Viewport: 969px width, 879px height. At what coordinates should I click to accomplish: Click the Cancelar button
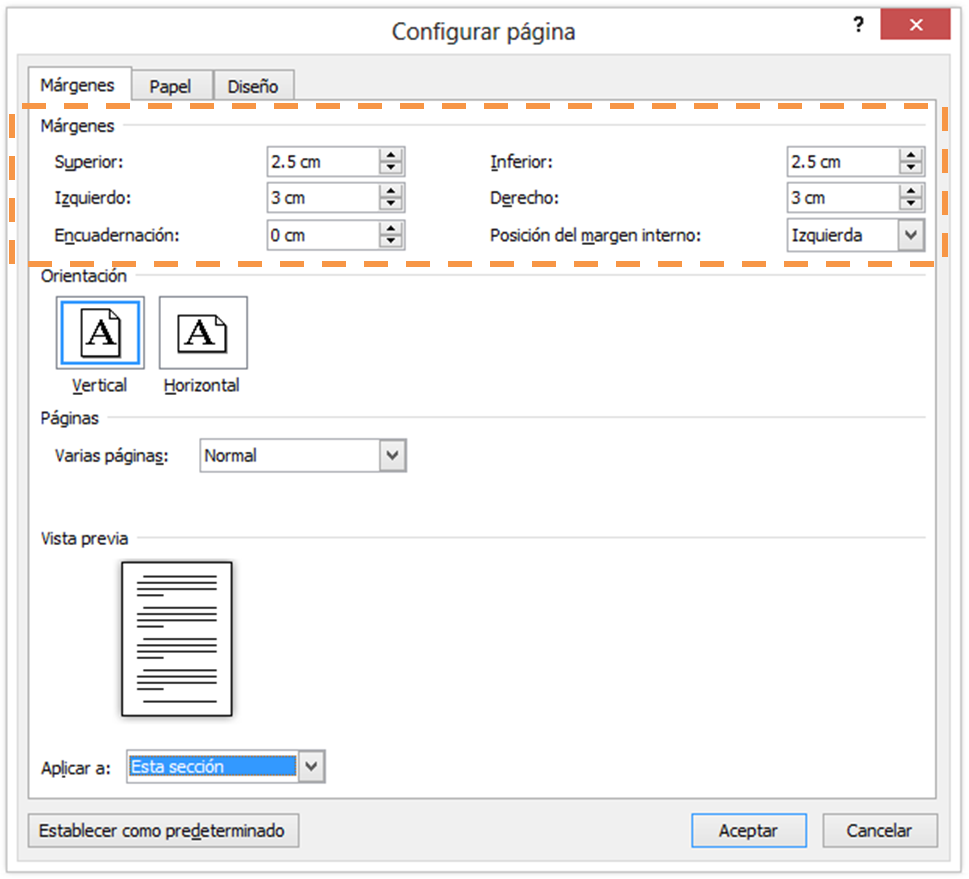pyautogui.click(x=879, y=830)
